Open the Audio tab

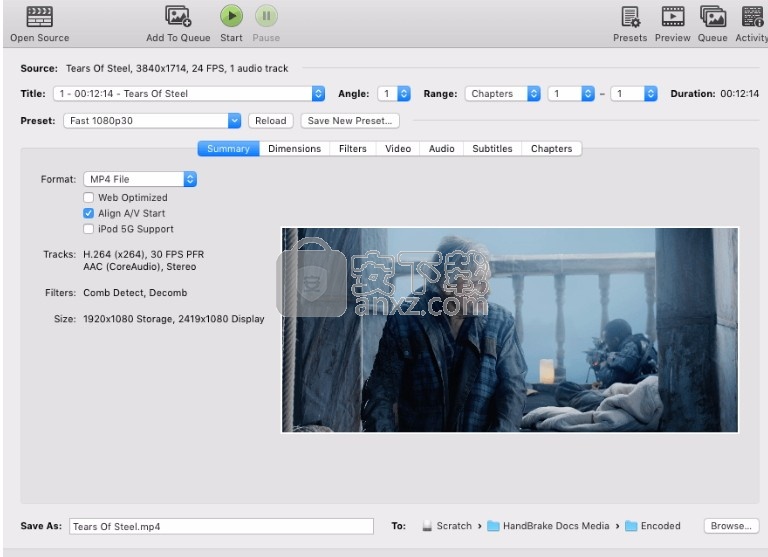click(x=441, y=148)
